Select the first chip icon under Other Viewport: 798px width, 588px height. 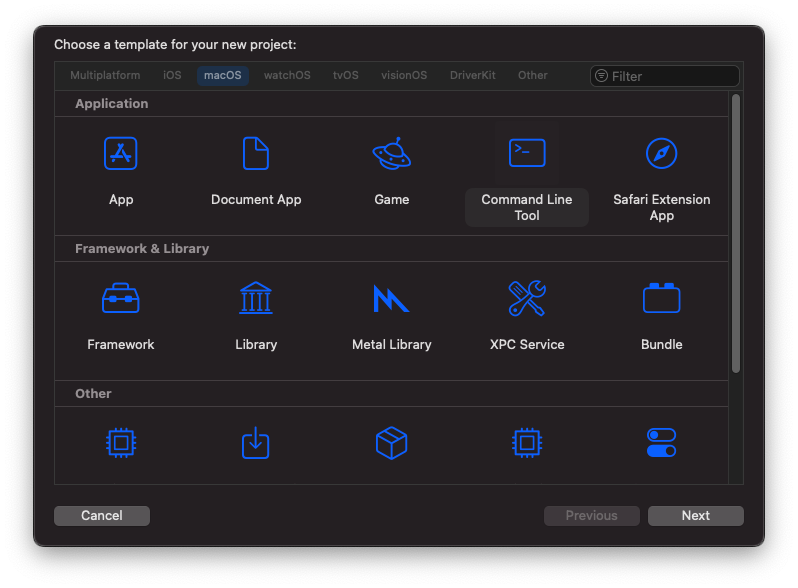[121, 442]
